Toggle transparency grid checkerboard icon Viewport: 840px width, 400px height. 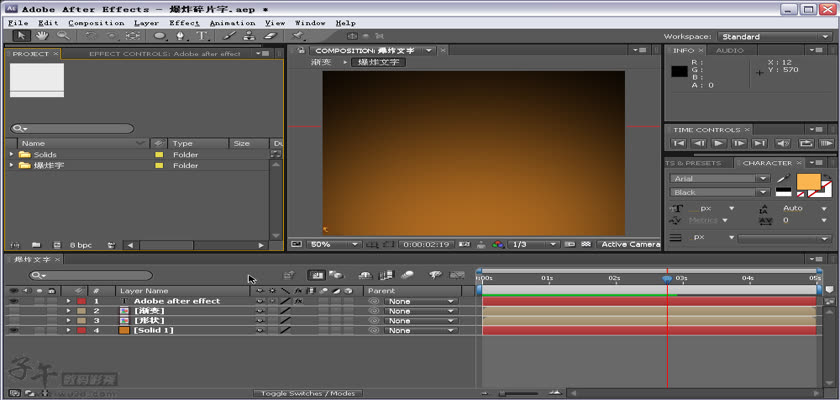(x=587, y=244)
